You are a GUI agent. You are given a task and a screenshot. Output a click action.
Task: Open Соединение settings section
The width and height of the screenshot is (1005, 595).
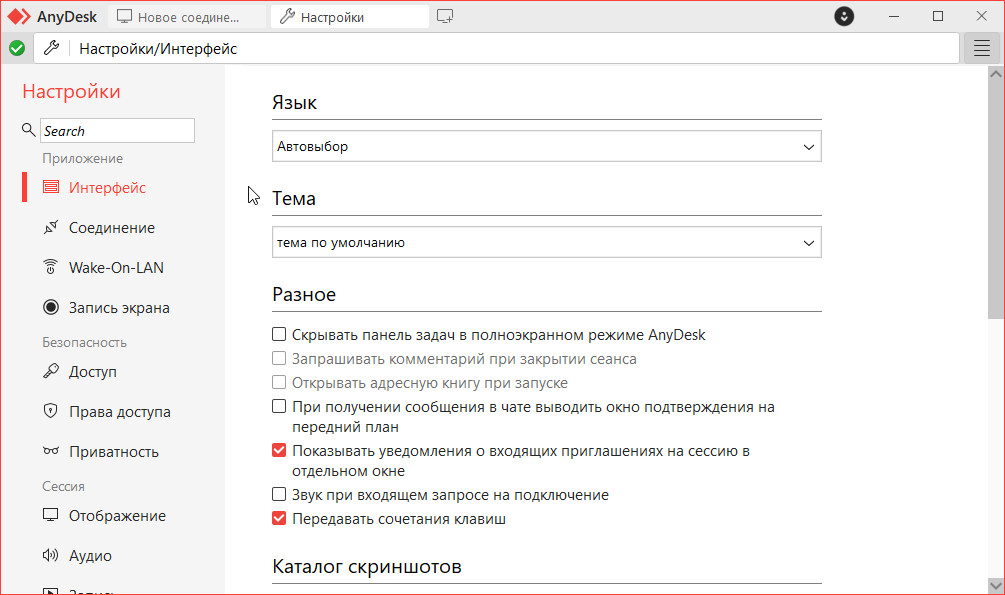point(111,228)
